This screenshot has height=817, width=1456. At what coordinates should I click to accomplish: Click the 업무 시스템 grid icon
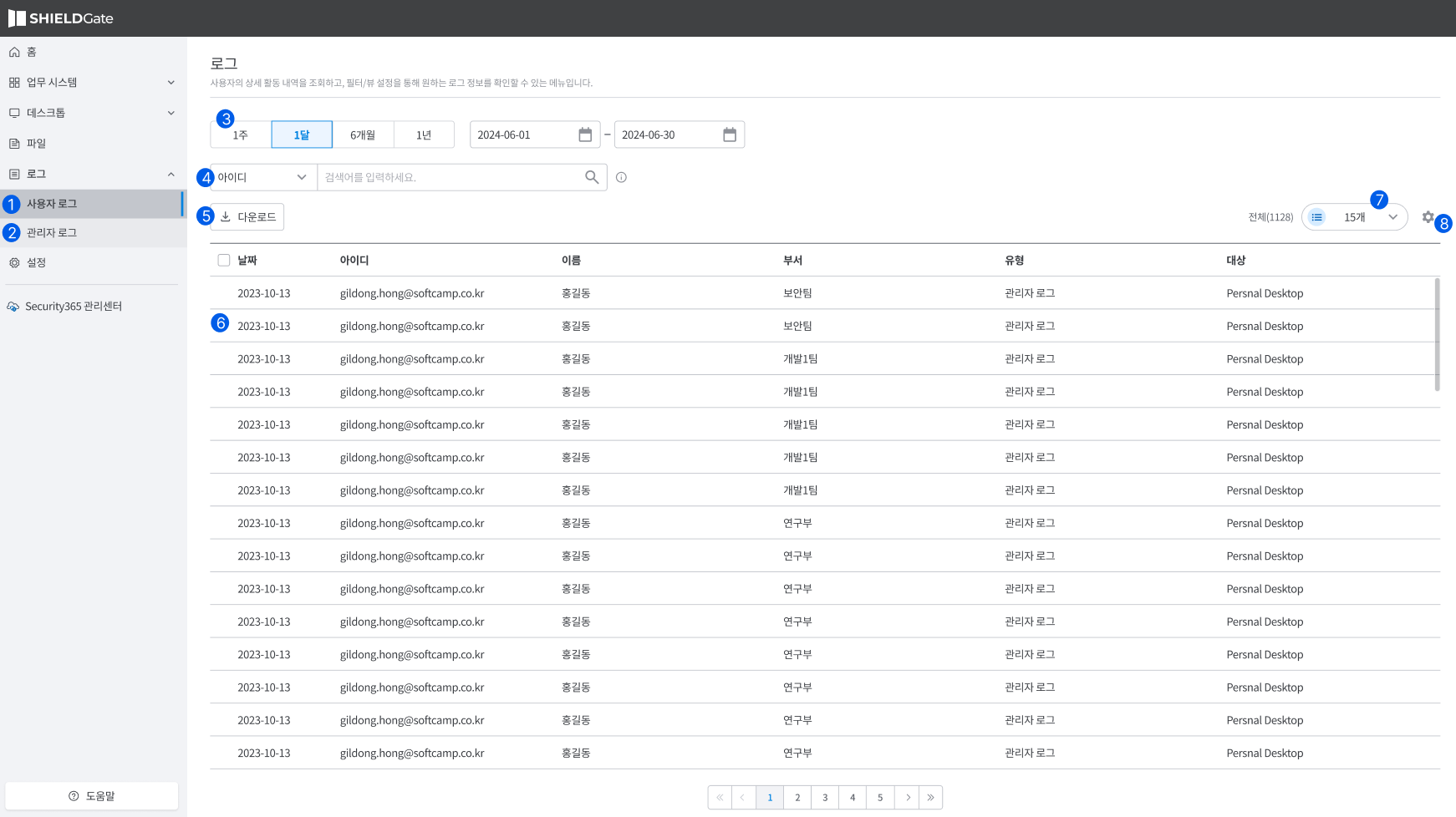coord(14,83)
